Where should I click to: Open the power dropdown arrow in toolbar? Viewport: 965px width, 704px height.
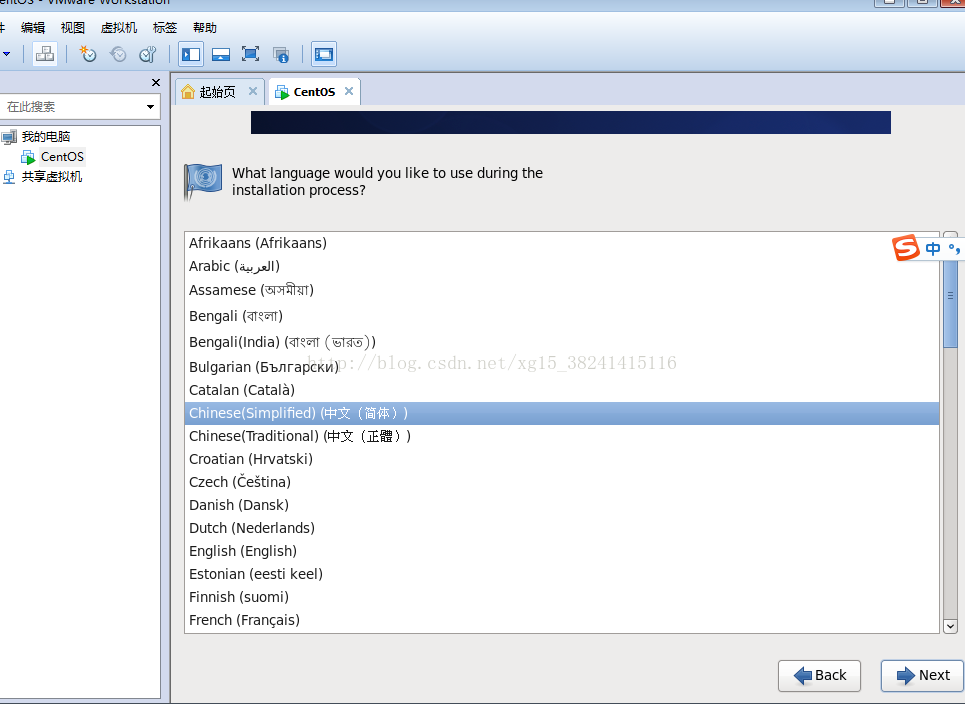click(7, 54)
